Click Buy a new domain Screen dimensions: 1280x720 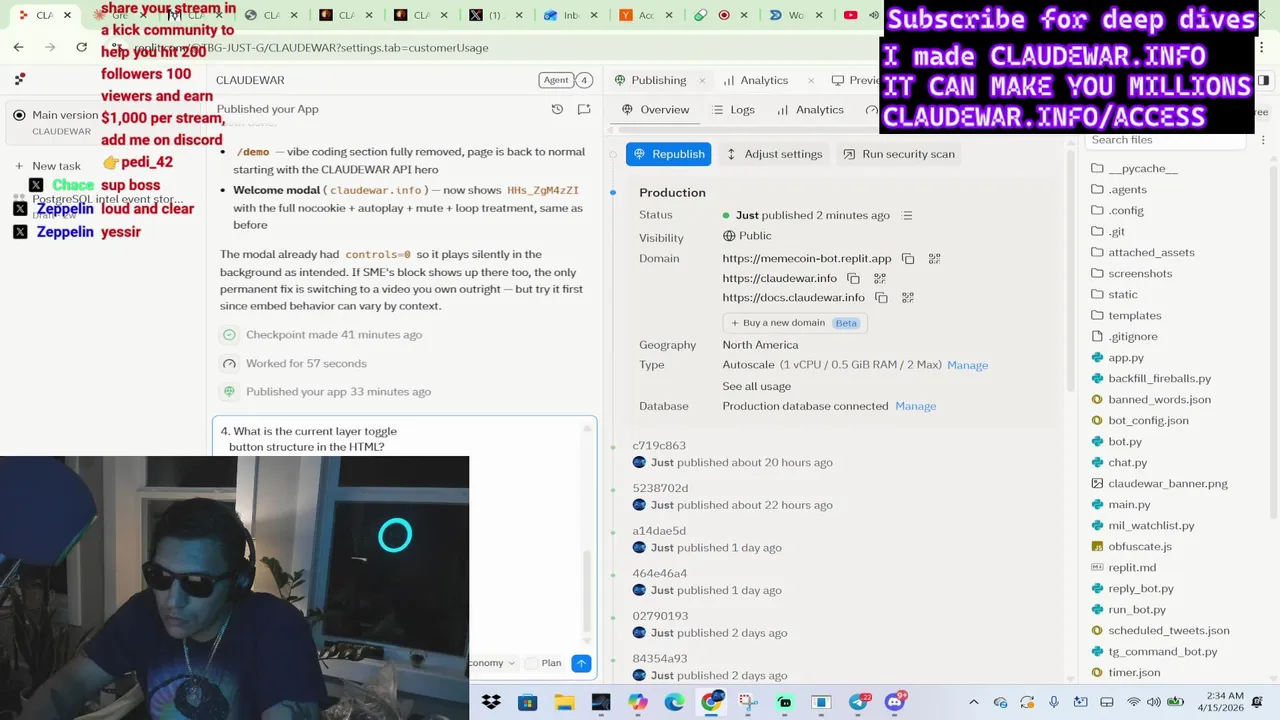(x=794, y=323)
